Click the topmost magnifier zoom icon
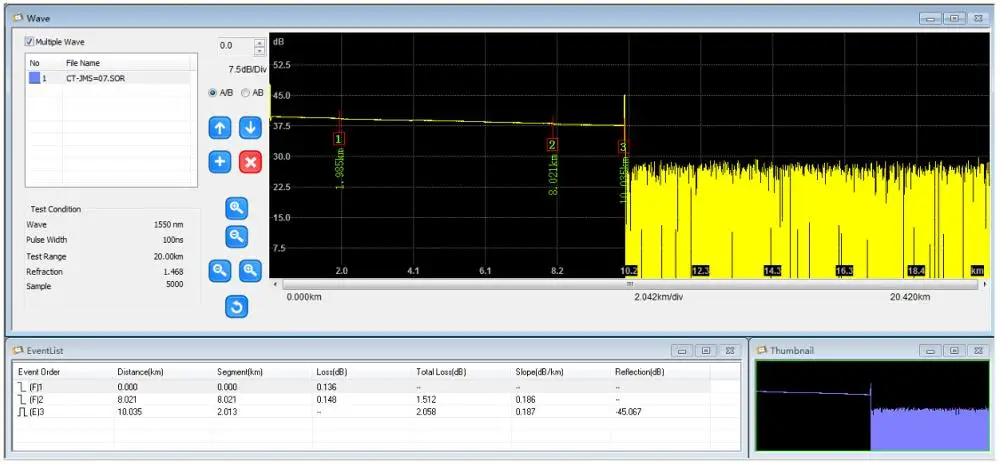 (237, 208)
